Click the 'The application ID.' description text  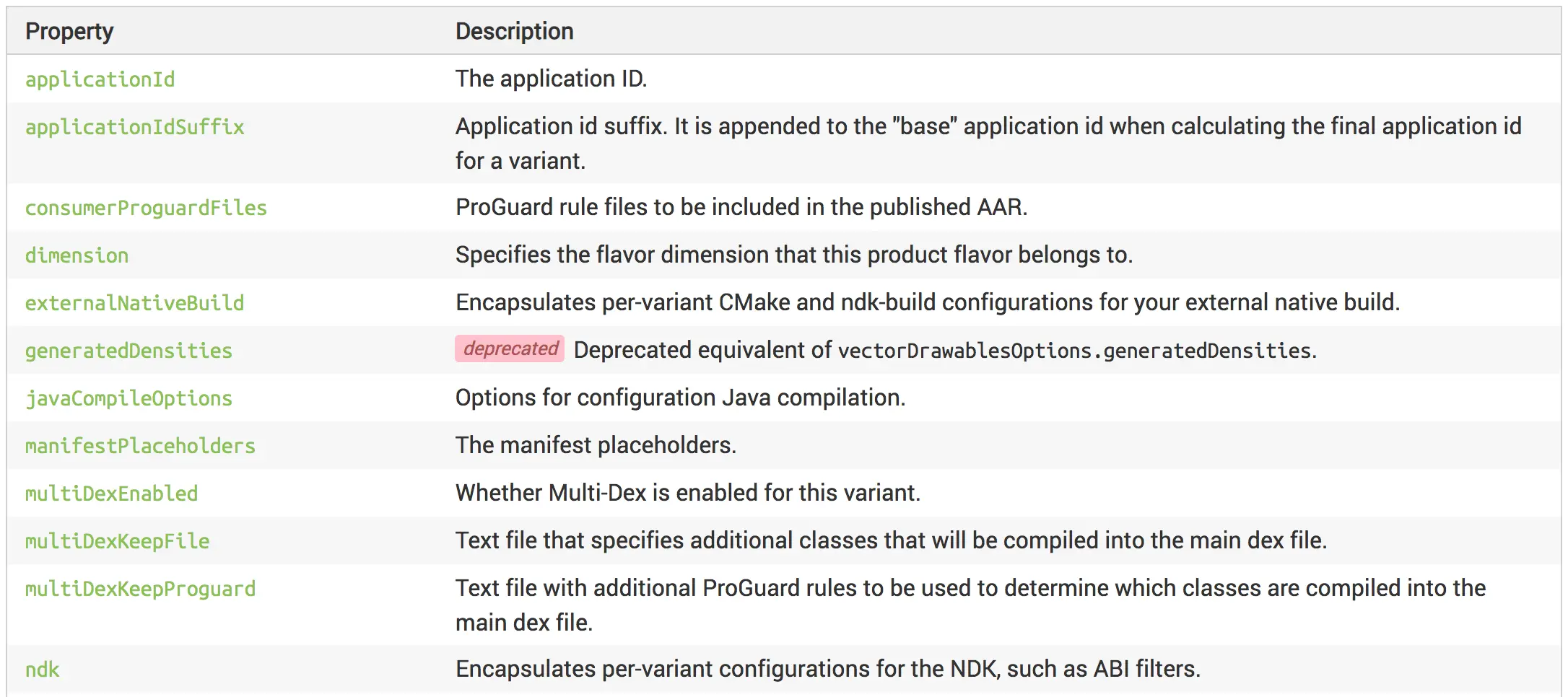point(552,79)
